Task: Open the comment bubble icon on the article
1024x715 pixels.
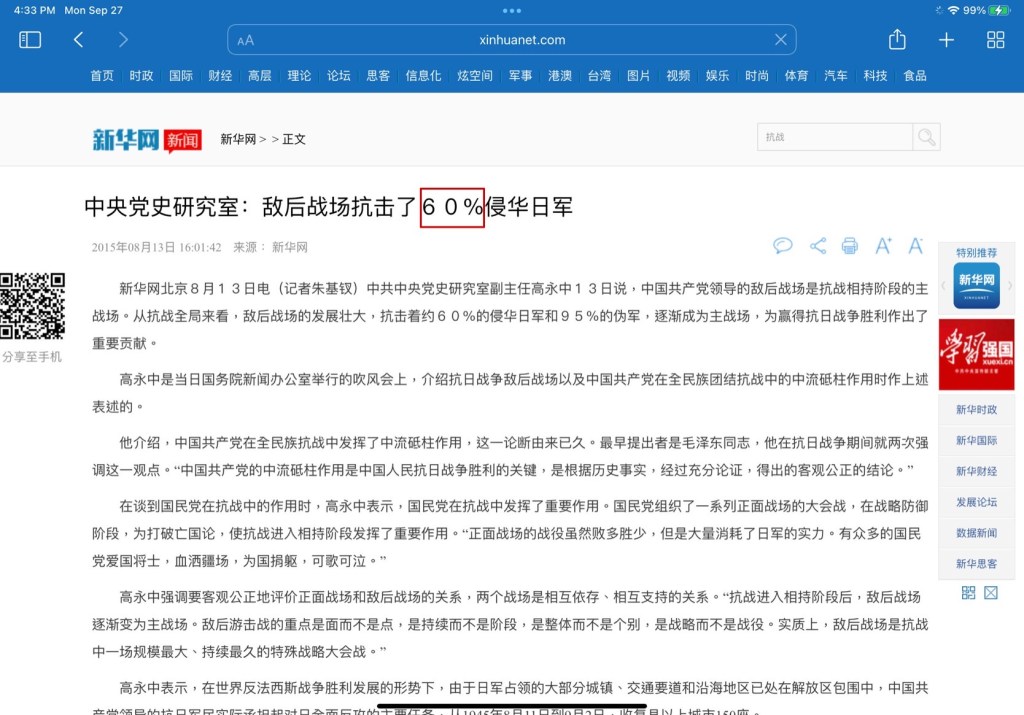Action: click(x=783, y=247)
